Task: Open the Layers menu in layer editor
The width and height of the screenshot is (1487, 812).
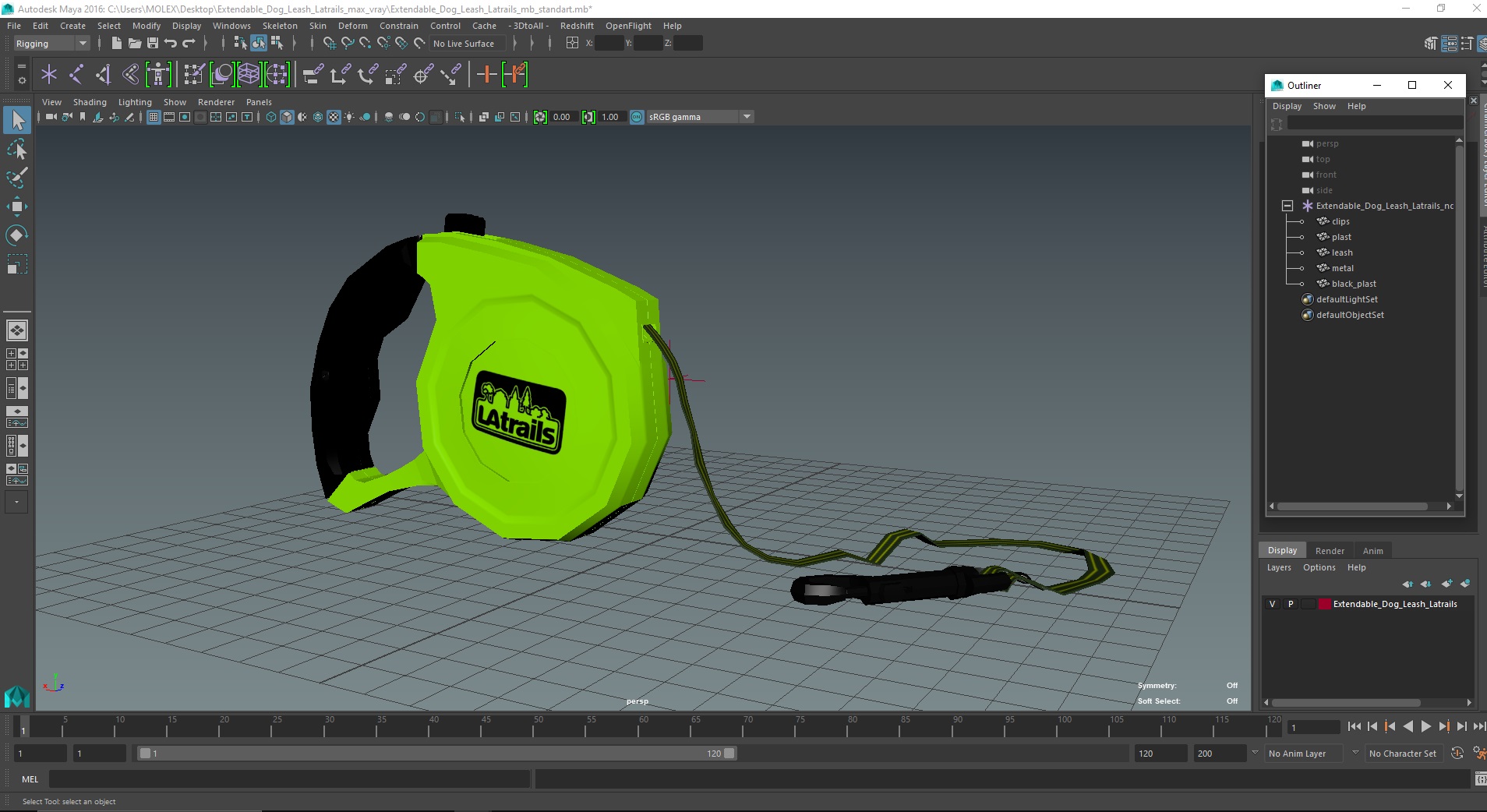Action: [x=1278, y=567]
